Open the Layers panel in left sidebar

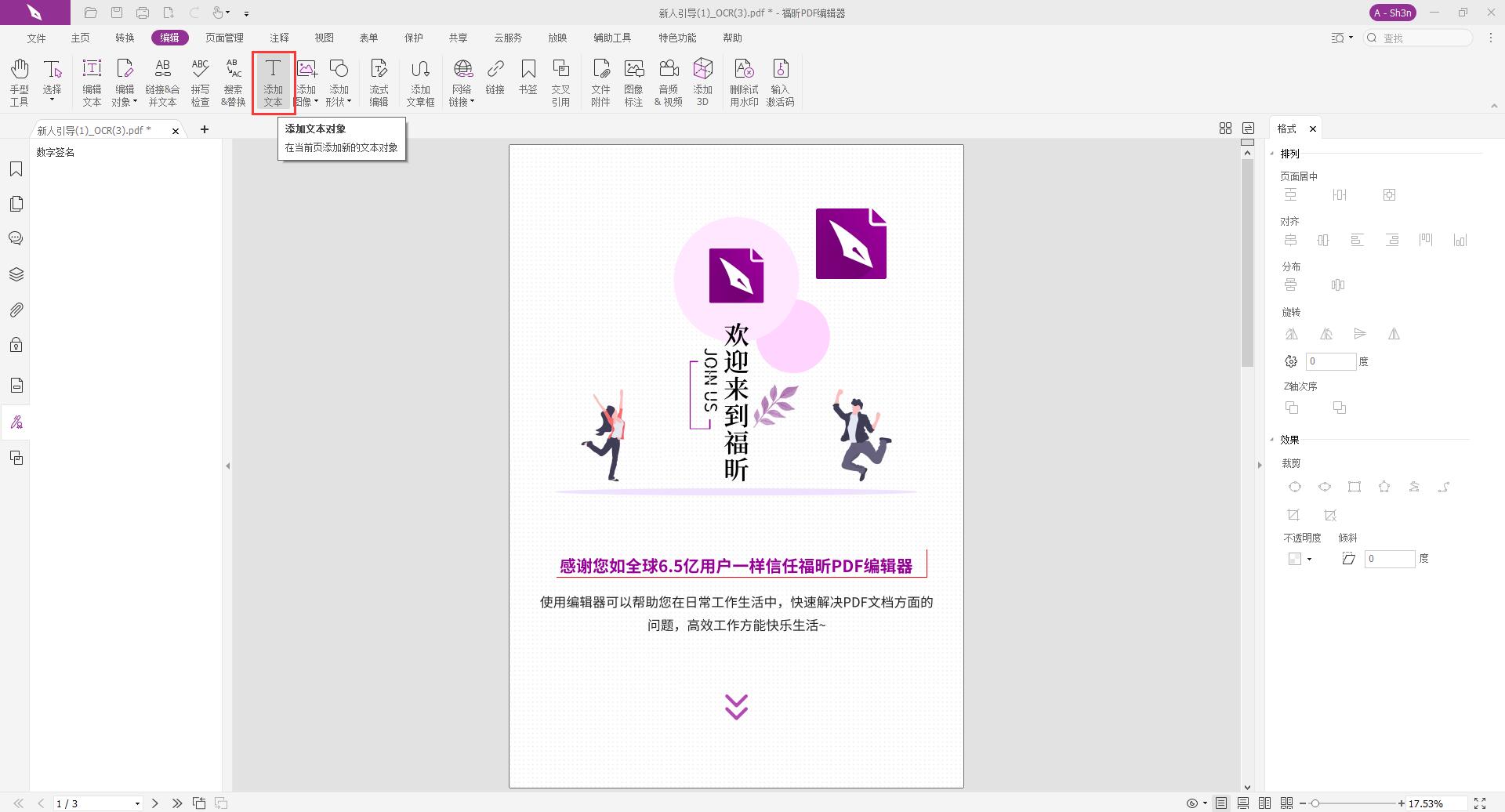tap(16, 274)
